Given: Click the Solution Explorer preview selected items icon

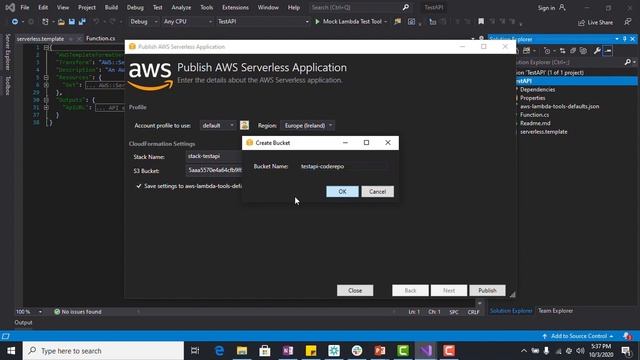Looking at the screenshot, I should (x=608, y=51).
